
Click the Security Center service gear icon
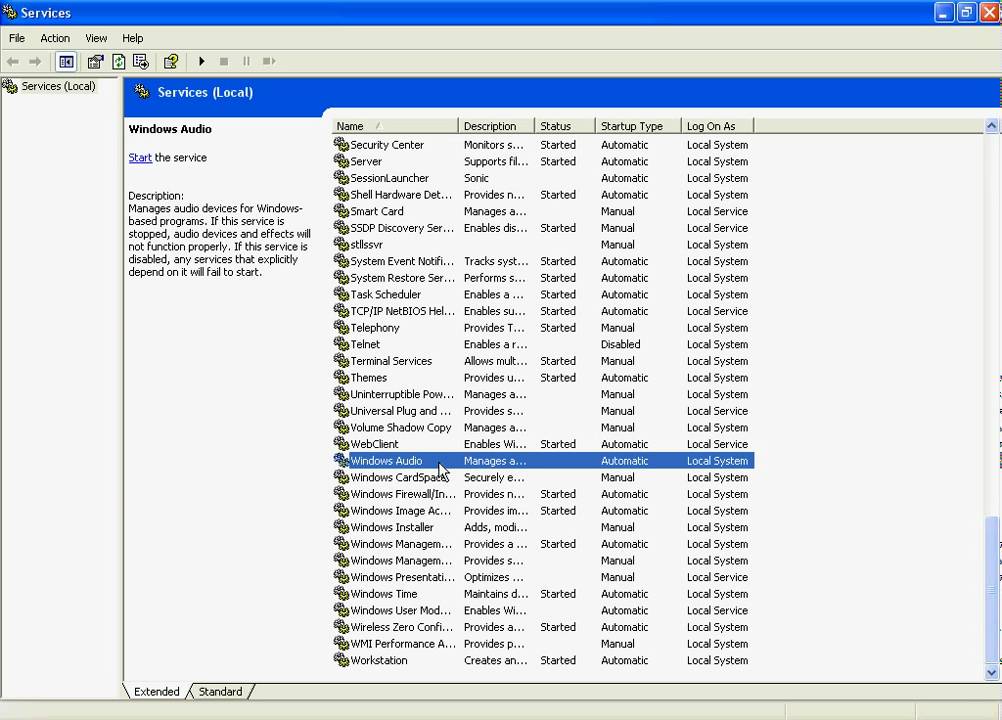pyautogui.click(x=341, y=144)
